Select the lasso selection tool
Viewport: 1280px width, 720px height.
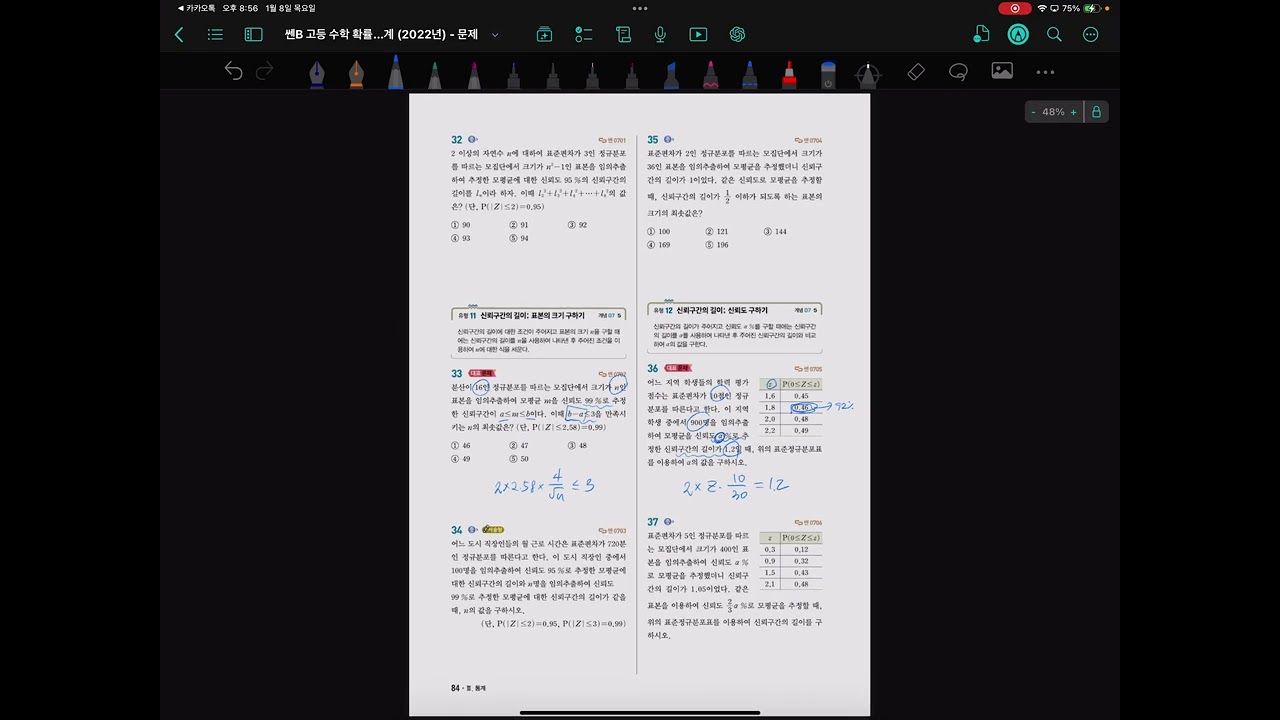tap(958, 71)
